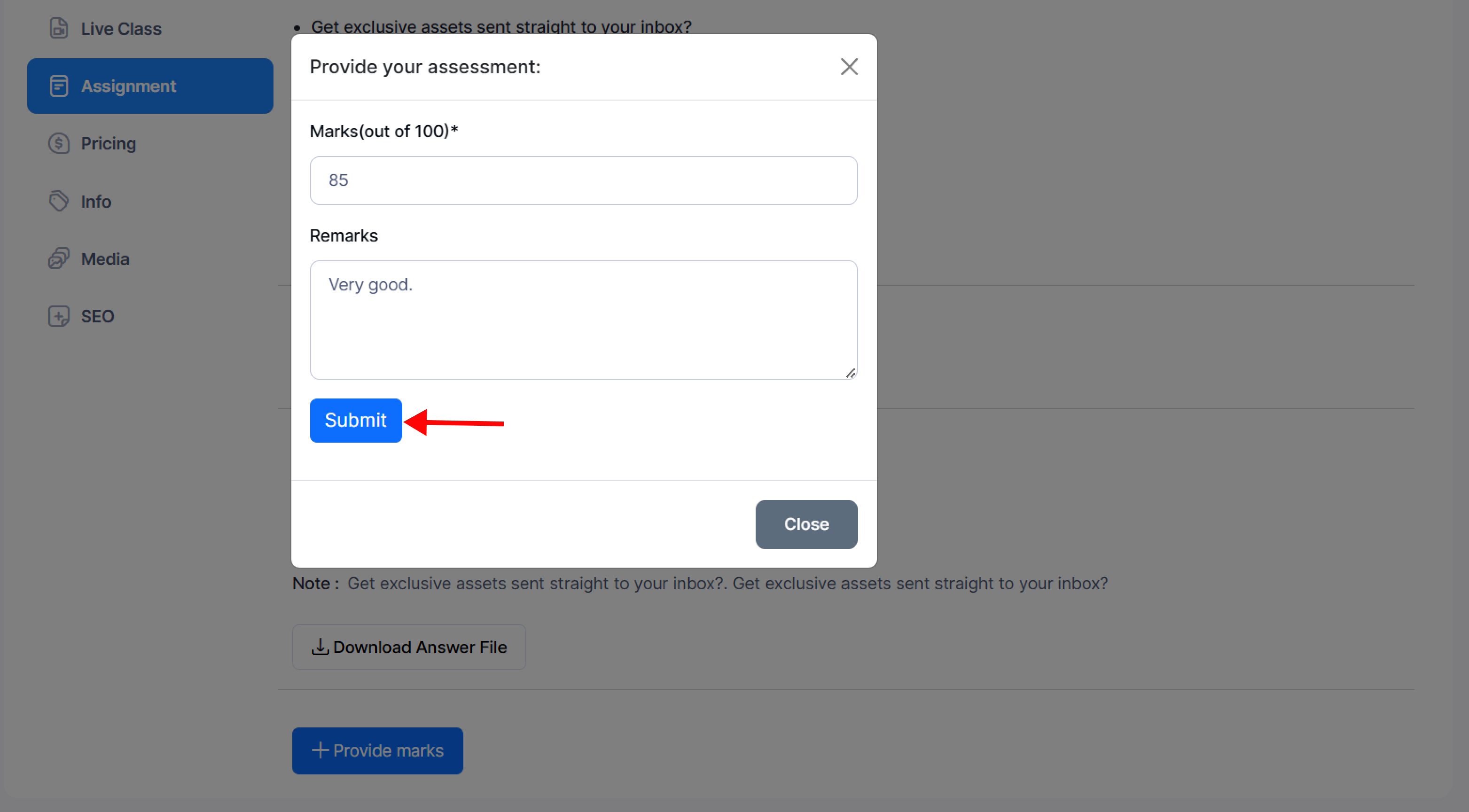The height and width of the screenshot is (812, 1469).
Task: Click the plus icon on Provide marks
Action: [x=320, y=750]
